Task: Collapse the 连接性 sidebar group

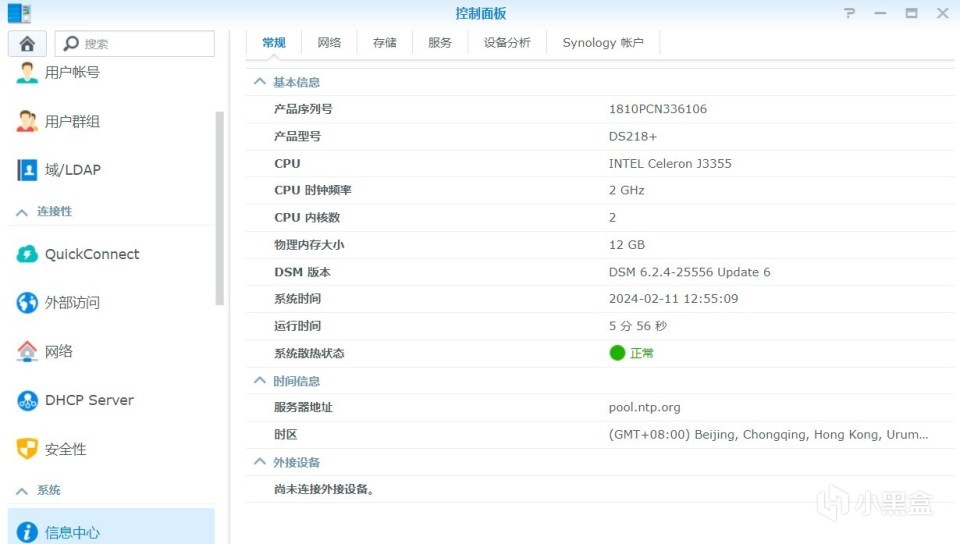Action: tap(22, 212)
